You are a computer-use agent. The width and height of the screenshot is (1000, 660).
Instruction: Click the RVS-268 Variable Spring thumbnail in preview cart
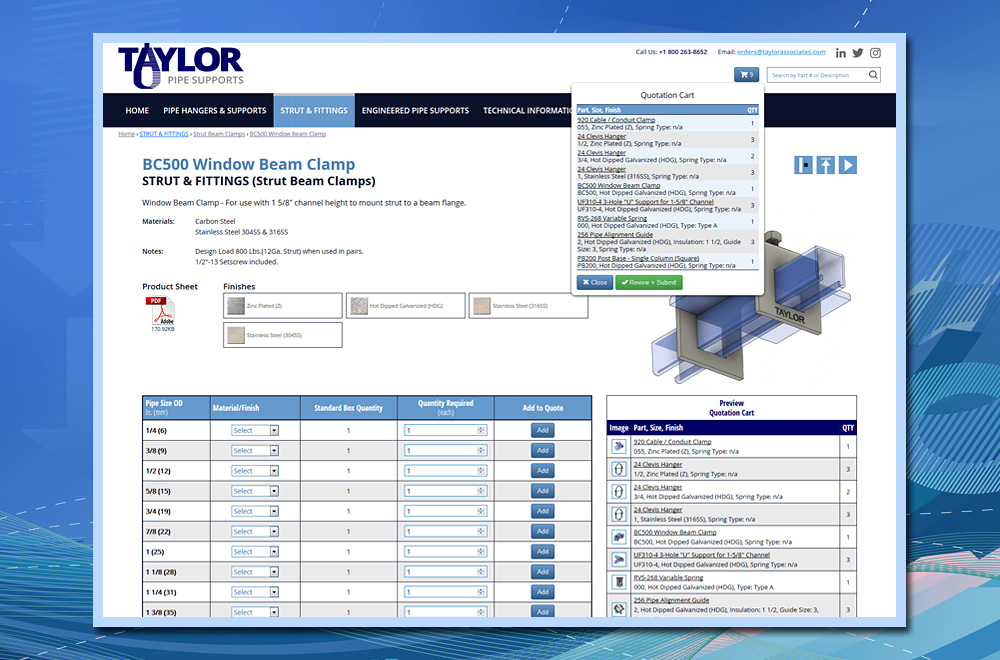619,582
